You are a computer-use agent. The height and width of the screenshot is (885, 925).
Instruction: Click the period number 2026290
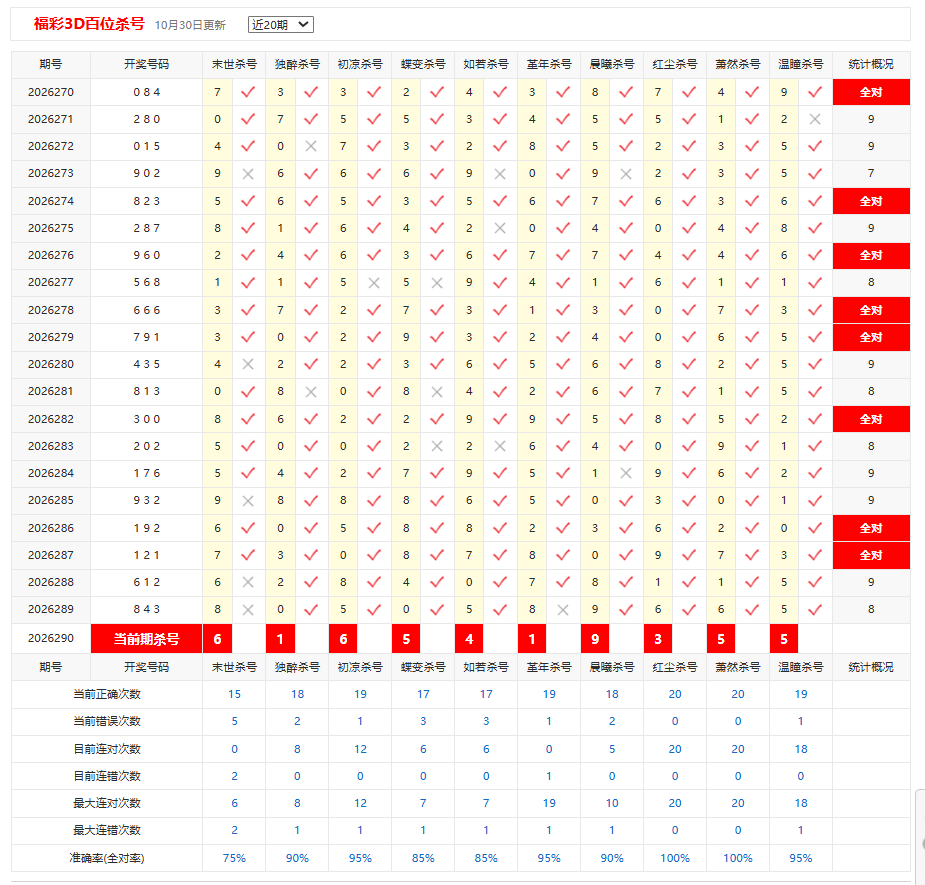pos(51,638)
